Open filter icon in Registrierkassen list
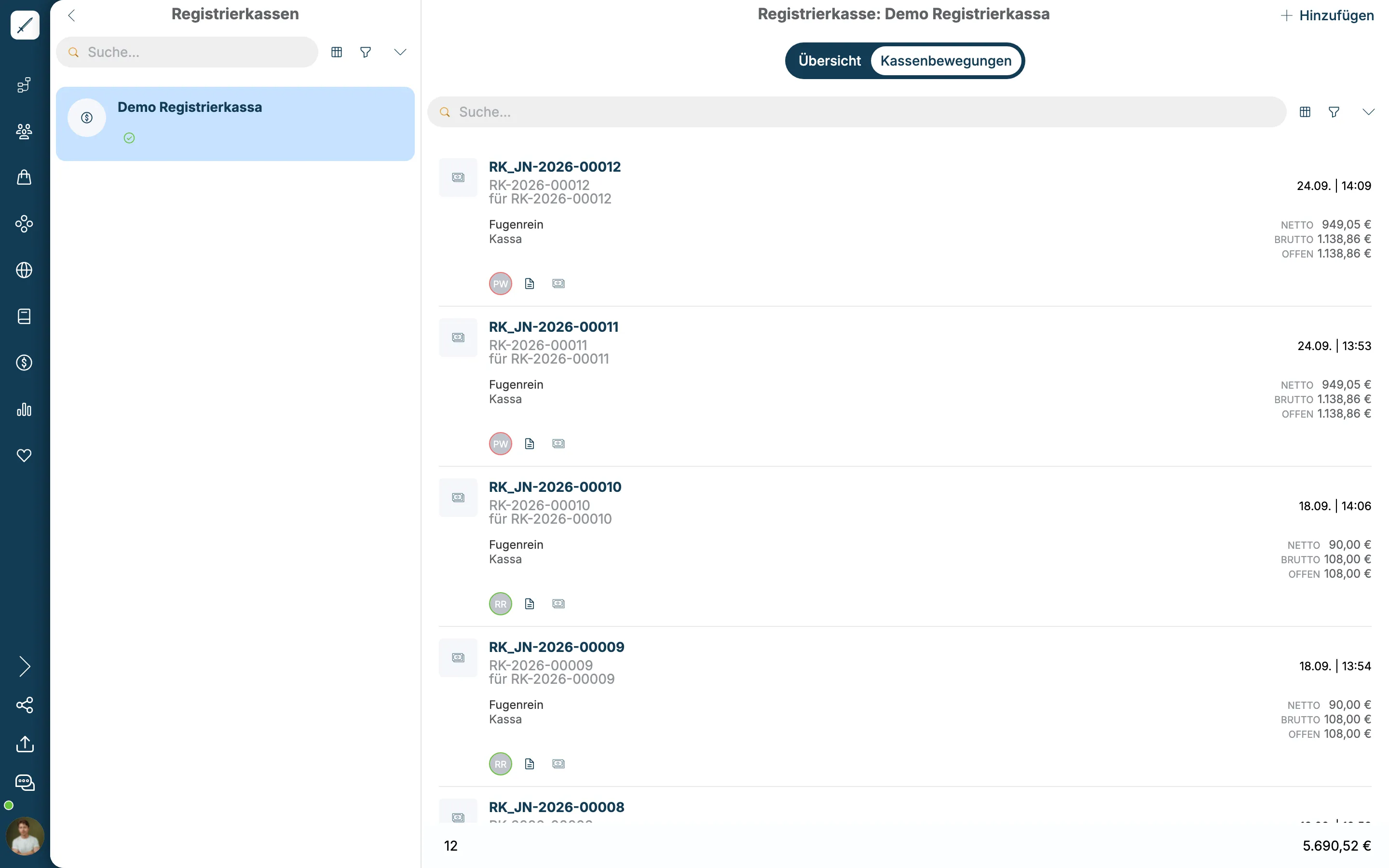Viewport: 1389px width, 868px height. 366,52
